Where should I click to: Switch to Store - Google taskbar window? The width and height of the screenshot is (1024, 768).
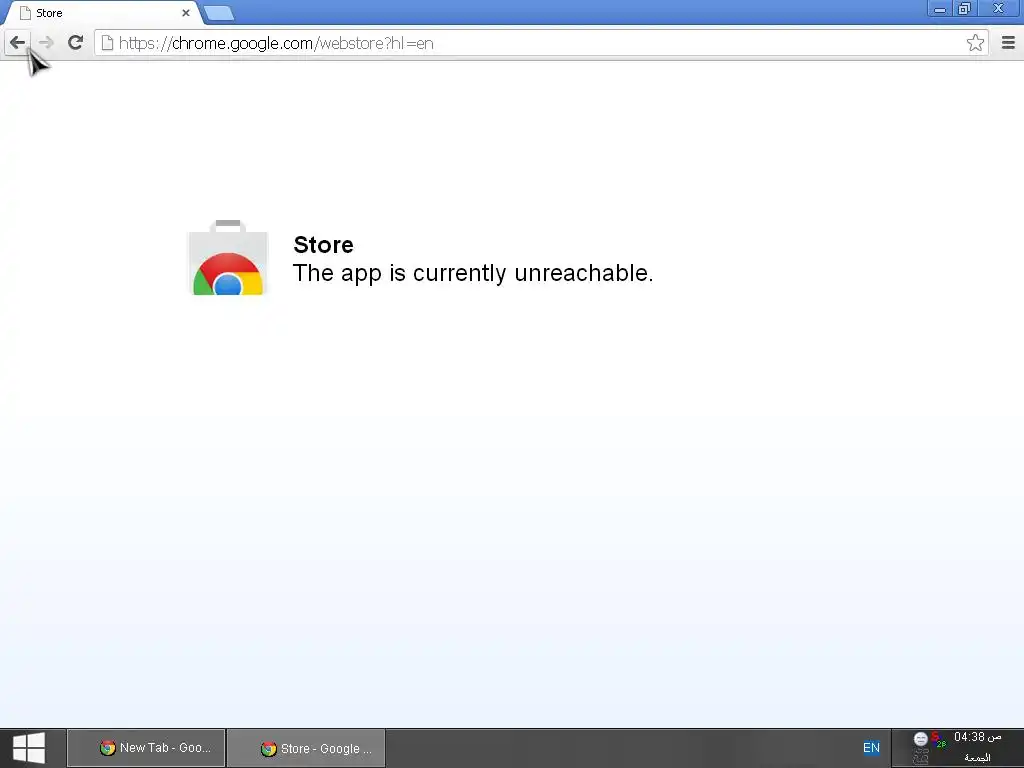point(306,748)
